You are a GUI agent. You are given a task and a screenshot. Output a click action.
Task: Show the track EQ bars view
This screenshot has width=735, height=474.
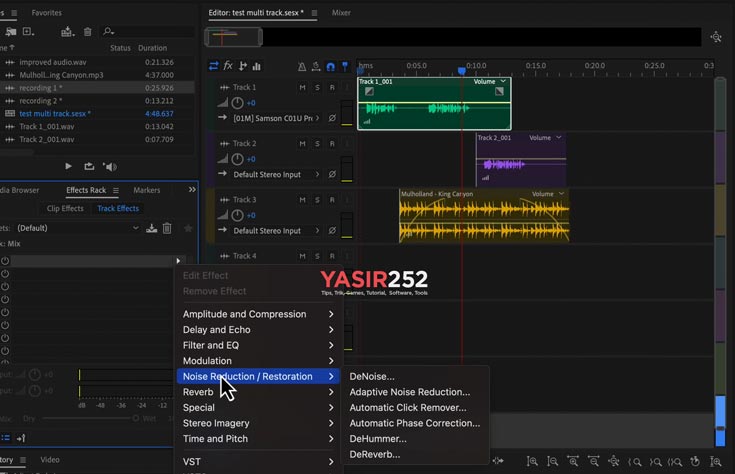(256, 66)
